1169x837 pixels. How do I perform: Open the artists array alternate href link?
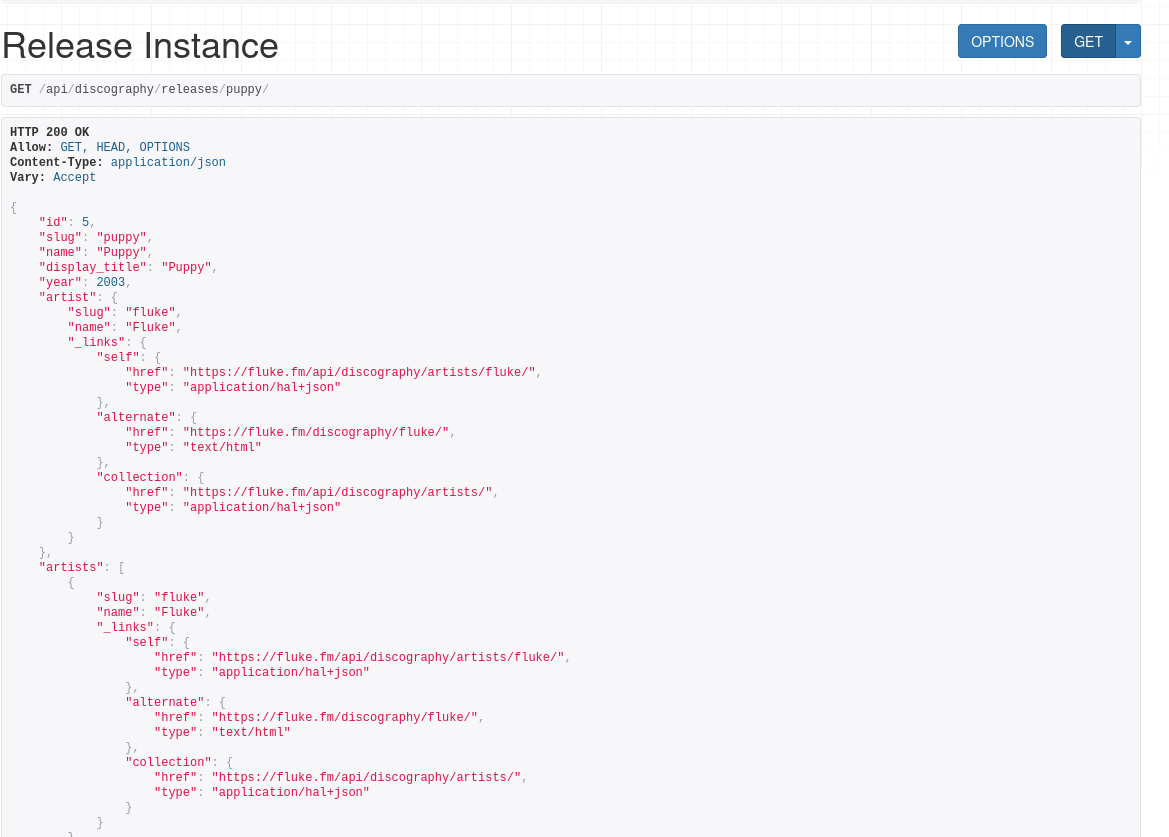pyautogui.click(x=344, y=717)
